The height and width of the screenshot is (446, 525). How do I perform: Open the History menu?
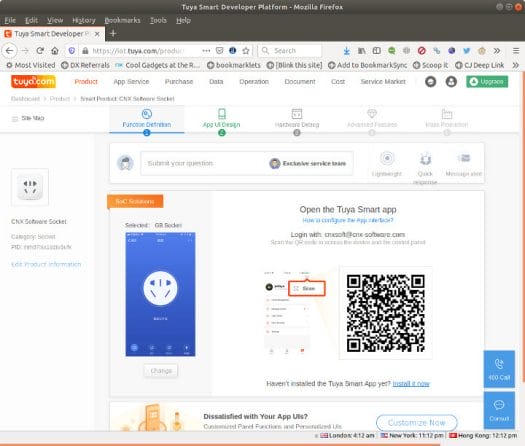[x=84, y=20]
